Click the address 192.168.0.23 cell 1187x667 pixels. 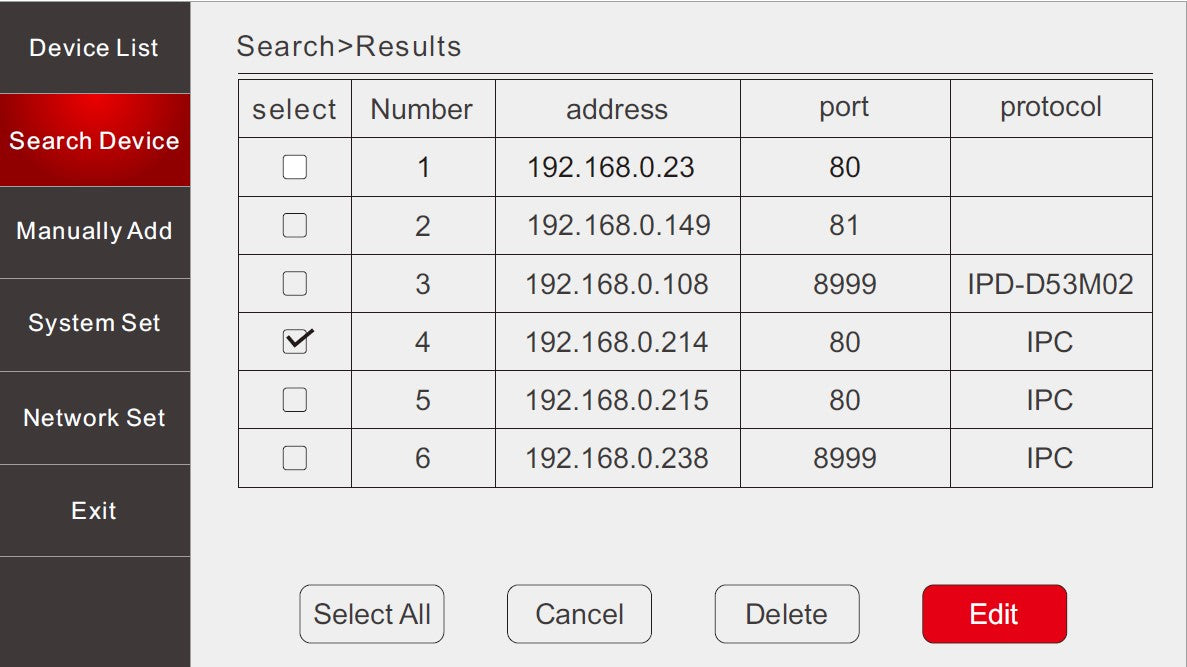[611, 167]
